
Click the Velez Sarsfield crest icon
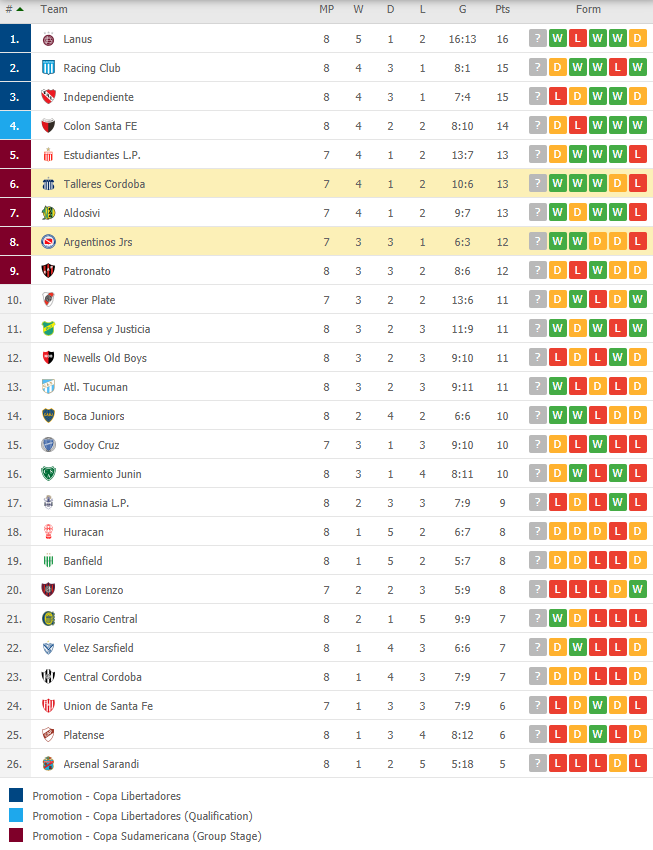click(x=48, y=648)
